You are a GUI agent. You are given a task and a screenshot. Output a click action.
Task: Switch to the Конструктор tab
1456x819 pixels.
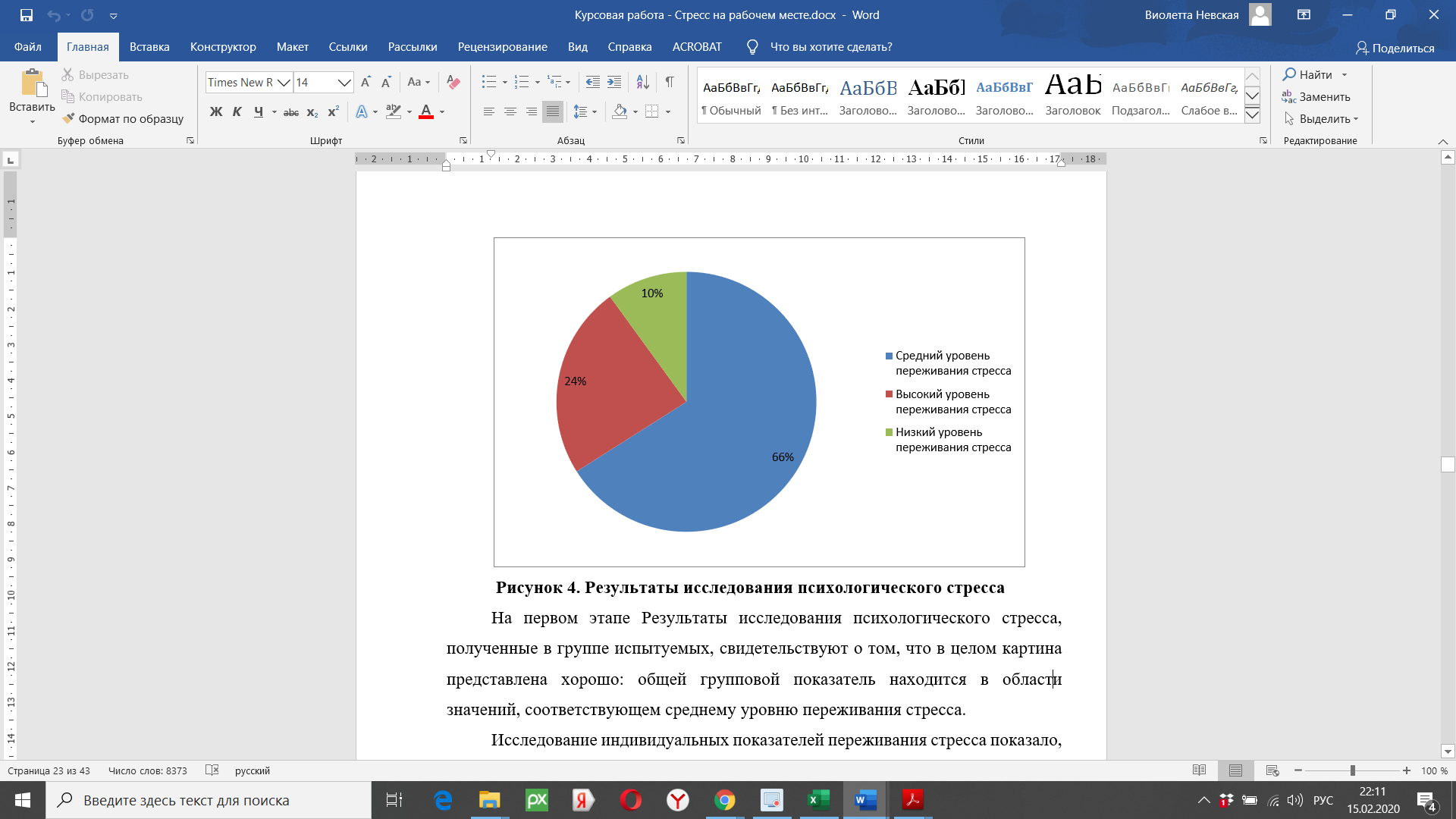point(223,47)
